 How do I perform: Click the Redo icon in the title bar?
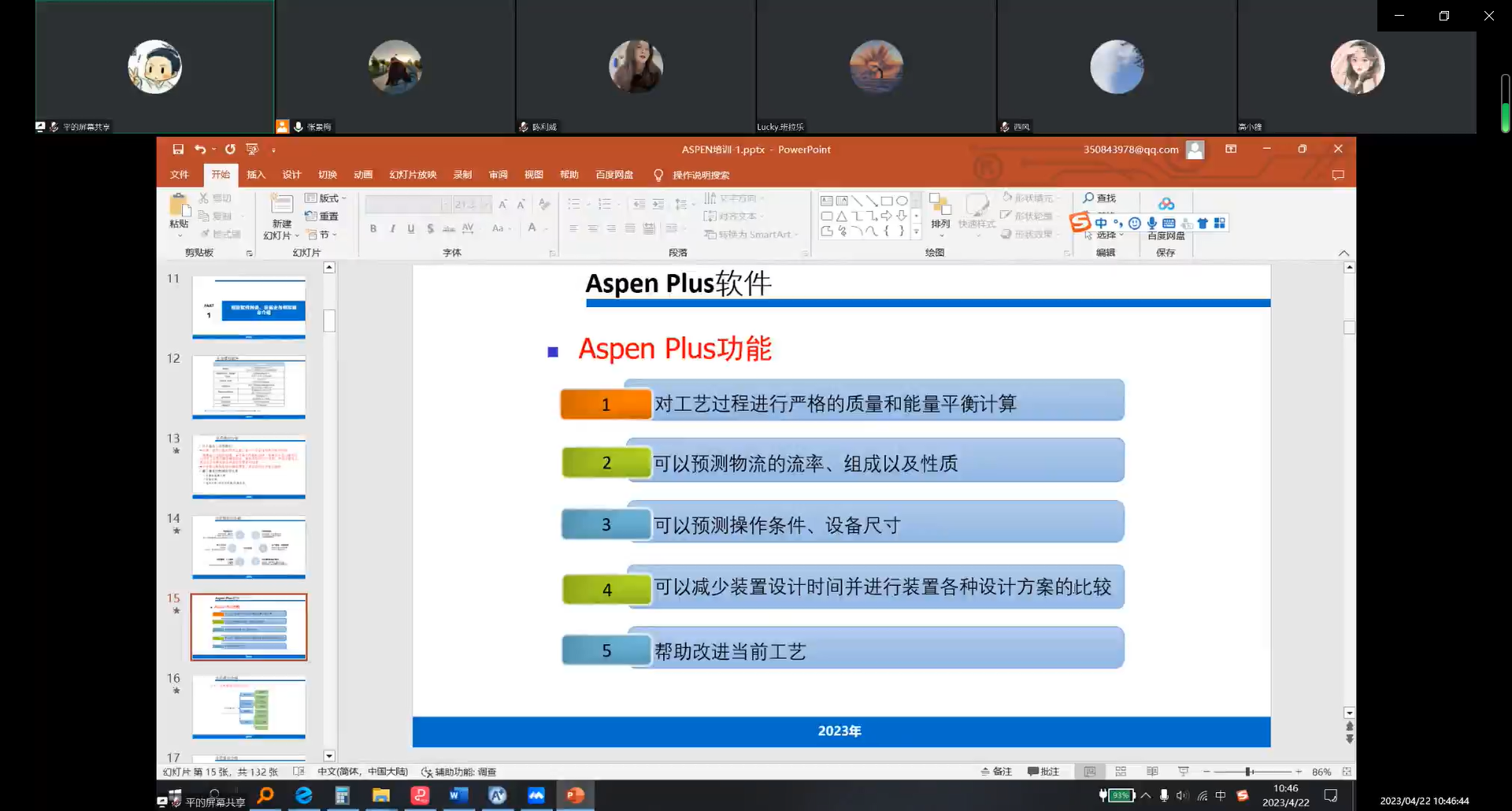coord(230,150)
